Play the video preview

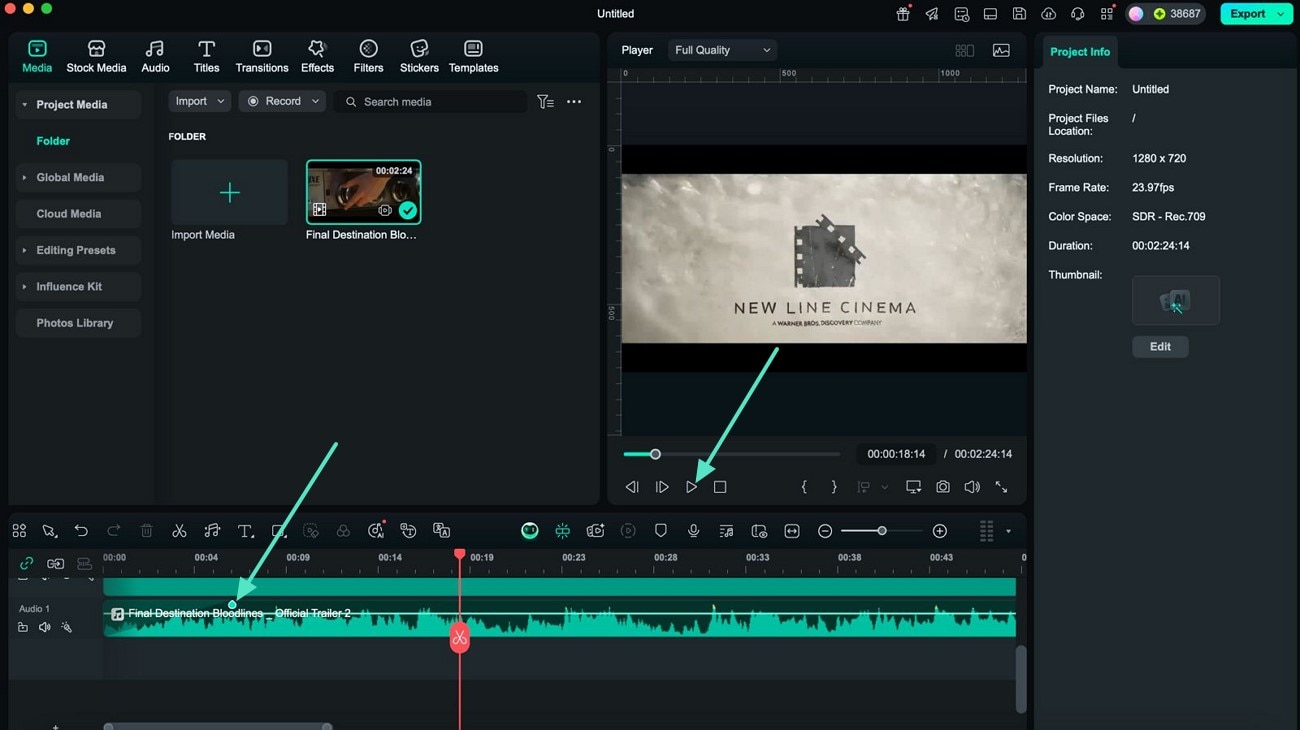point(691,487)
